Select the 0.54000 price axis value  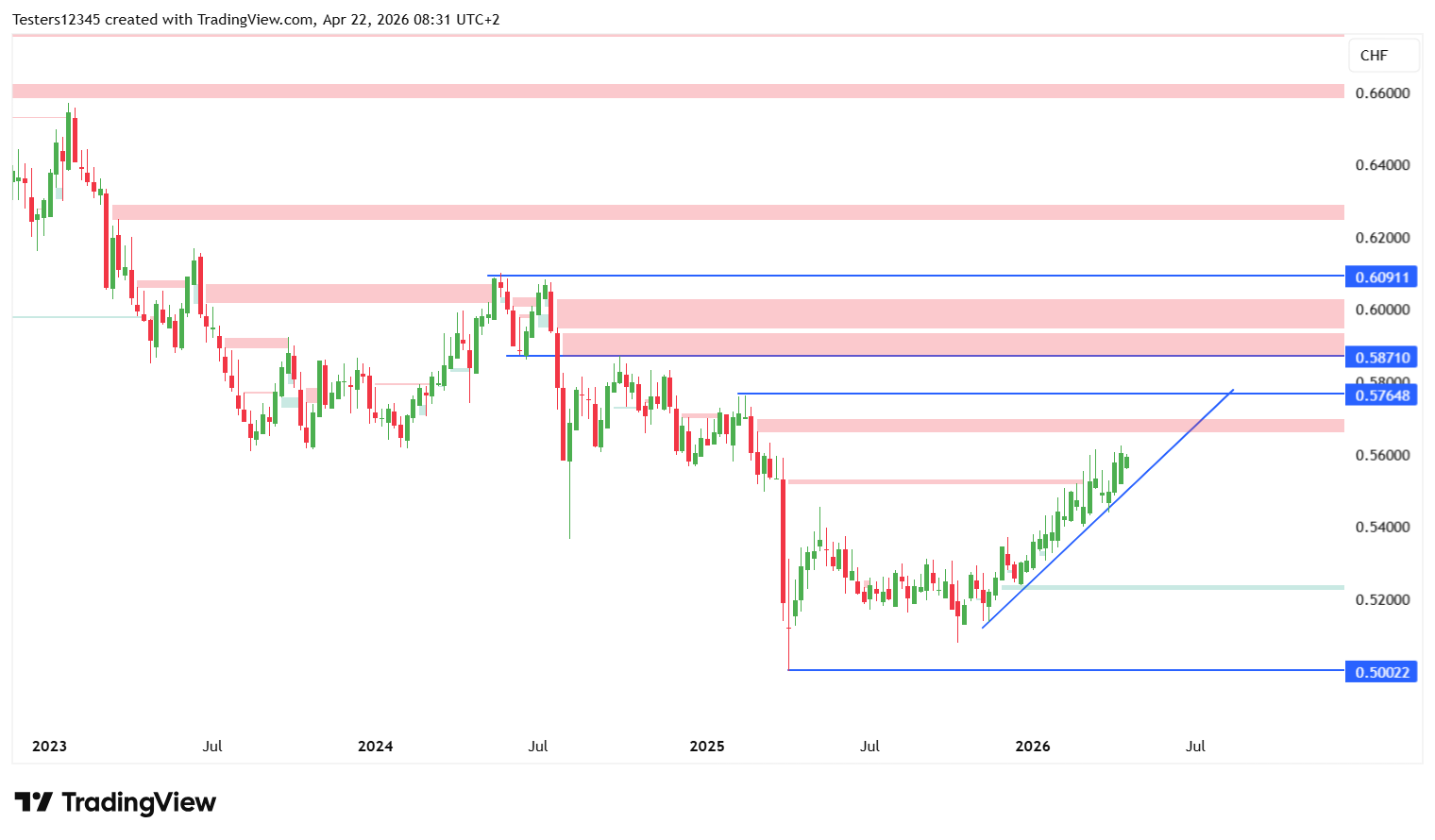pos(1382,527)
